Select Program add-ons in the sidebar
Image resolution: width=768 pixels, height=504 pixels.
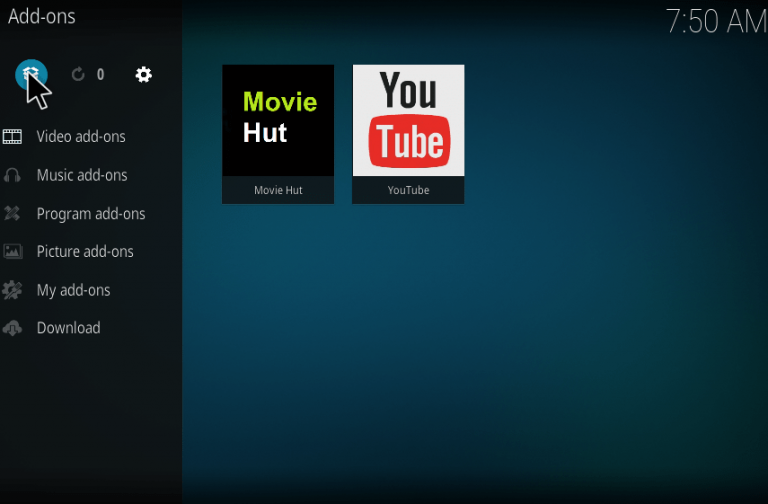(91, 214)
